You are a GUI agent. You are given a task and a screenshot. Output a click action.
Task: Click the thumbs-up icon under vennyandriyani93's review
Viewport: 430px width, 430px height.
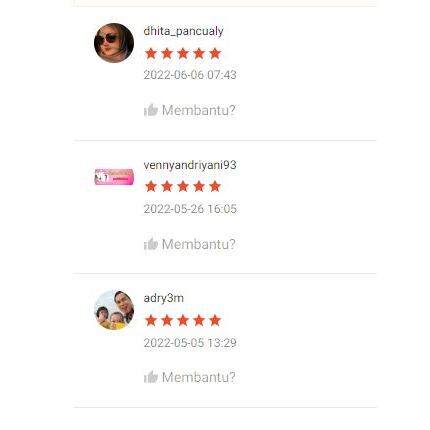point(151,244)
